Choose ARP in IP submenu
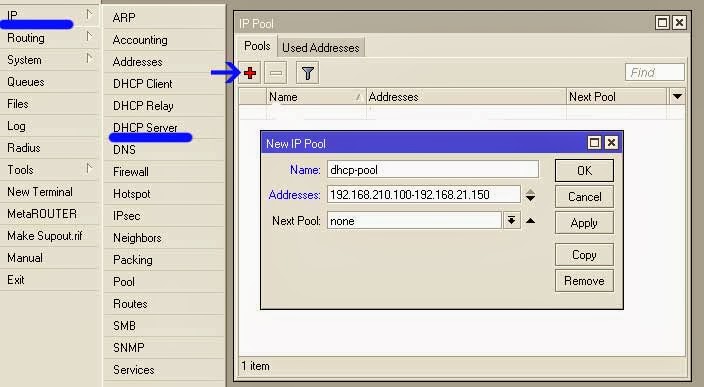704x387 pixels. click(x=164, y=18)
